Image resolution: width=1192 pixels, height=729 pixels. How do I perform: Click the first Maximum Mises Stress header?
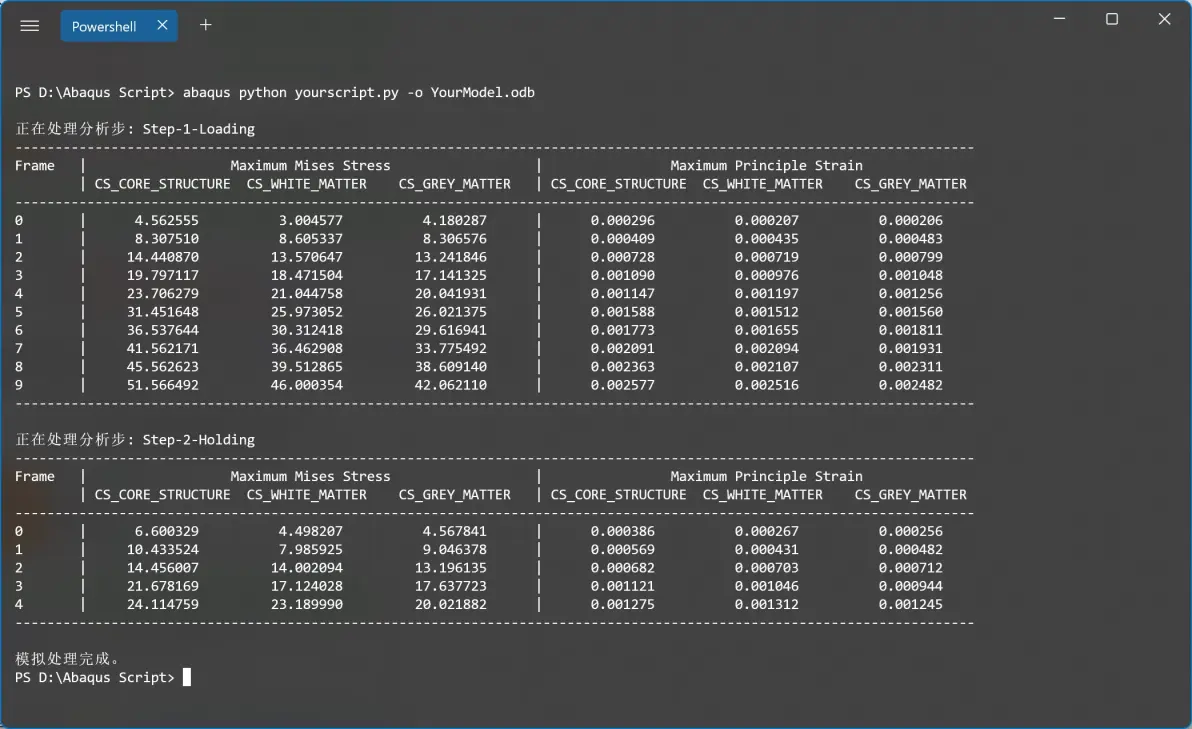pyautogui.click(x=310, y=166)
